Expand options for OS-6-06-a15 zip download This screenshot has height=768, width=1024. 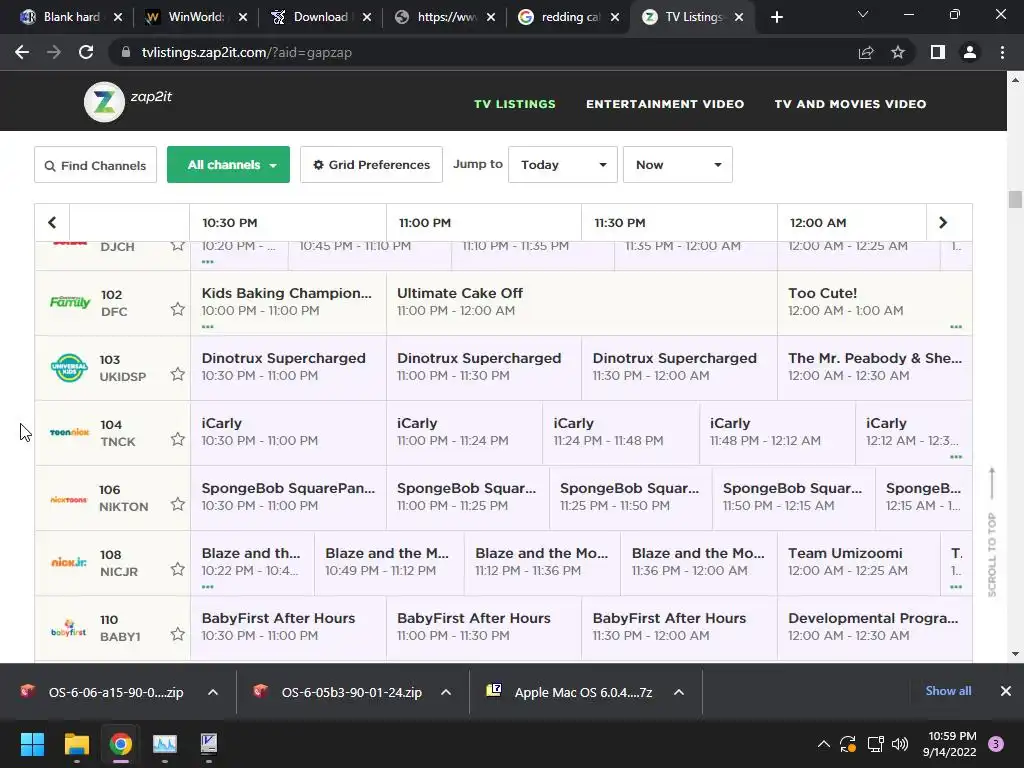213,692
